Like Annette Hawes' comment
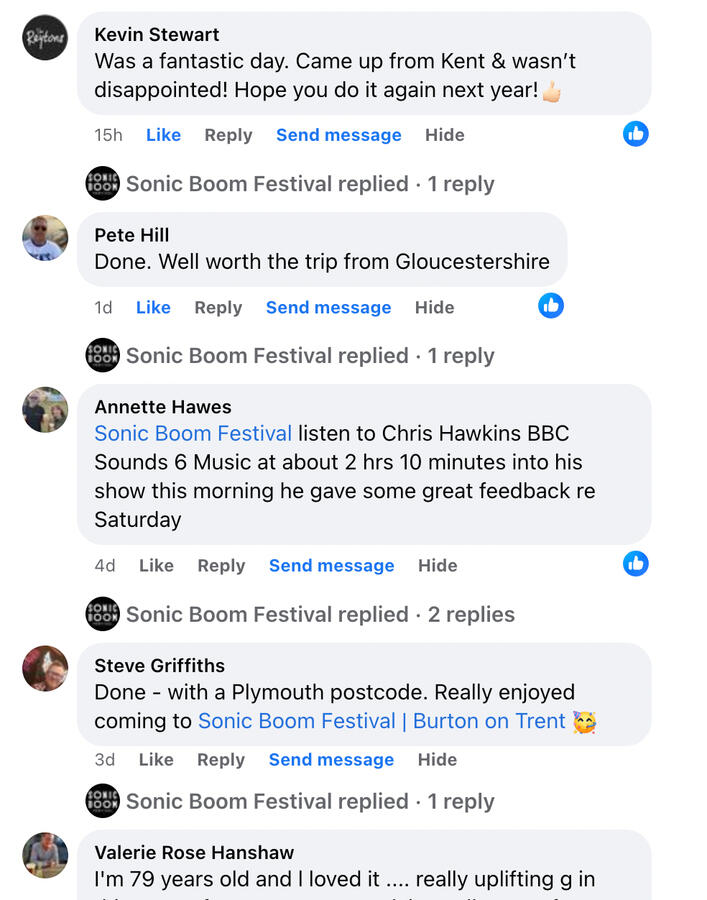This screenshot has width=707, height=900. [156, 565]
